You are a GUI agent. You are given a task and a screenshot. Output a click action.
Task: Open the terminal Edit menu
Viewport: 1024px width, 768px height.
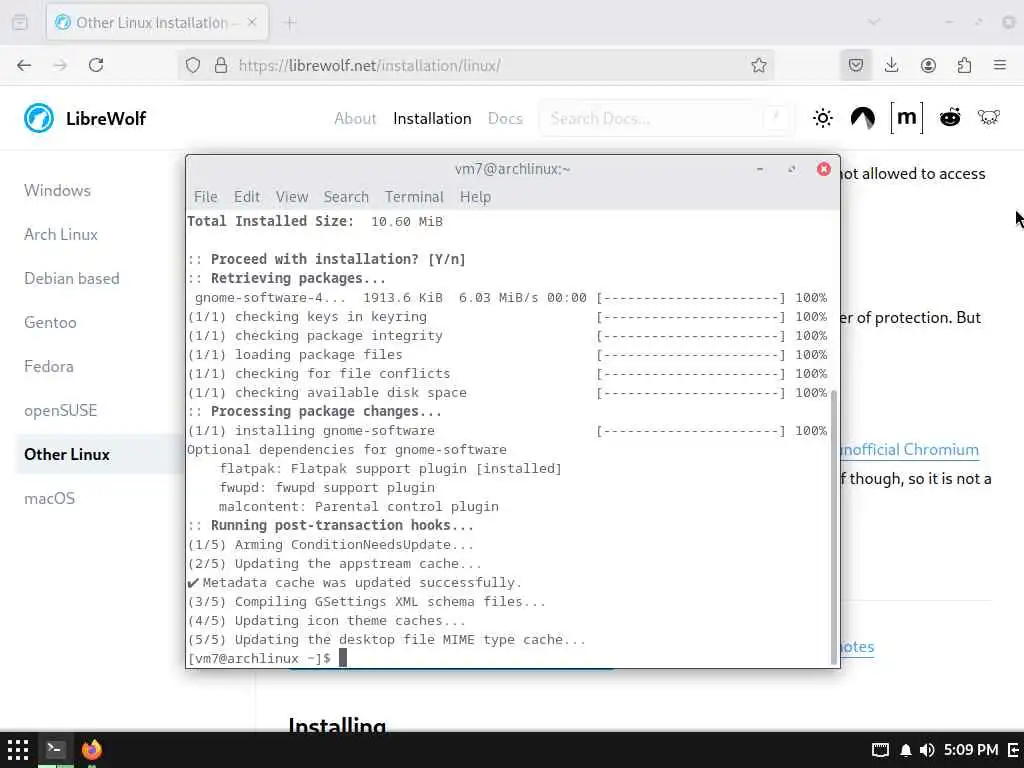pyautogui.click(x=247, y=197)
